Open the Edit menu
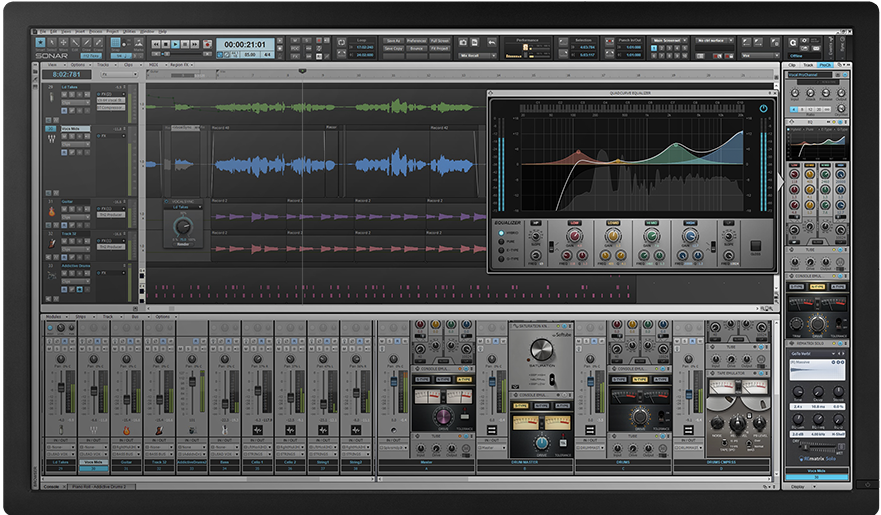The height and width of the screenshot is (515, 881). tap(52, 32)
